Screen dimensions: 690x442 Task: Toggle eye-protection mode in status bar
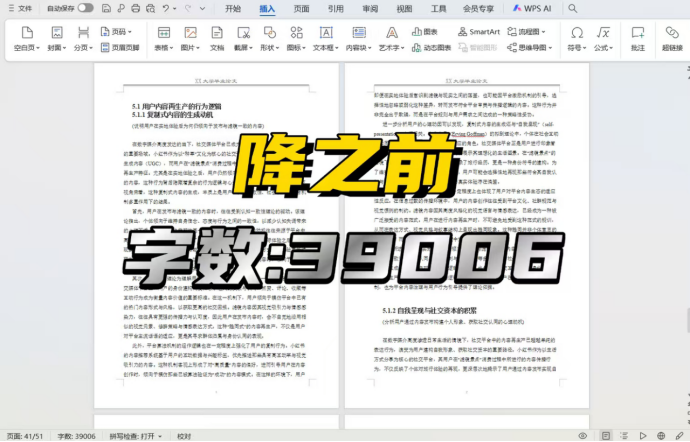[583, 436]
